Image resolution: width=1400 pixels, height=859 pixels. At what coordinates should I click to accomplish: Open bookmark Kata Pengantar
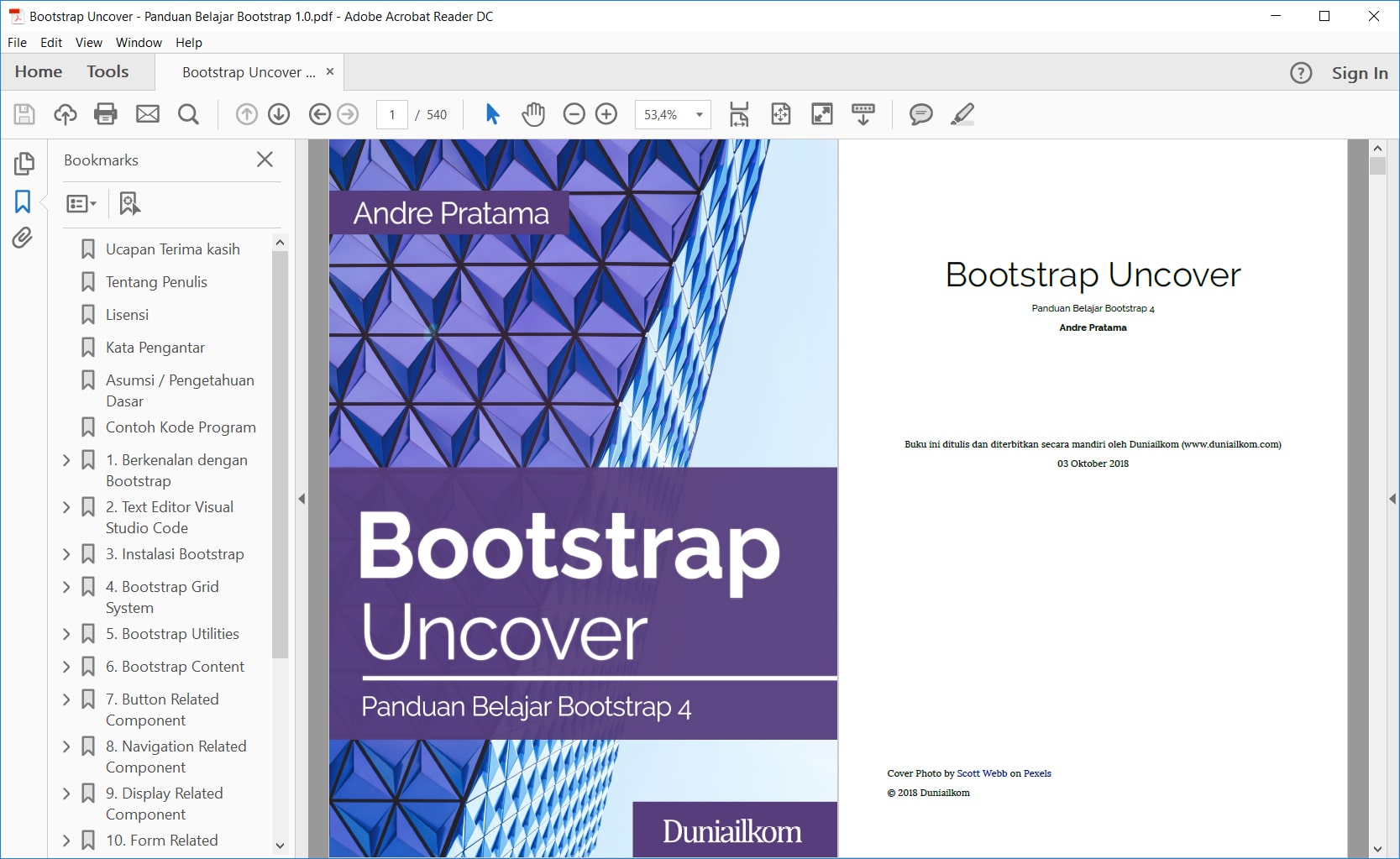(x=155, y=348)
